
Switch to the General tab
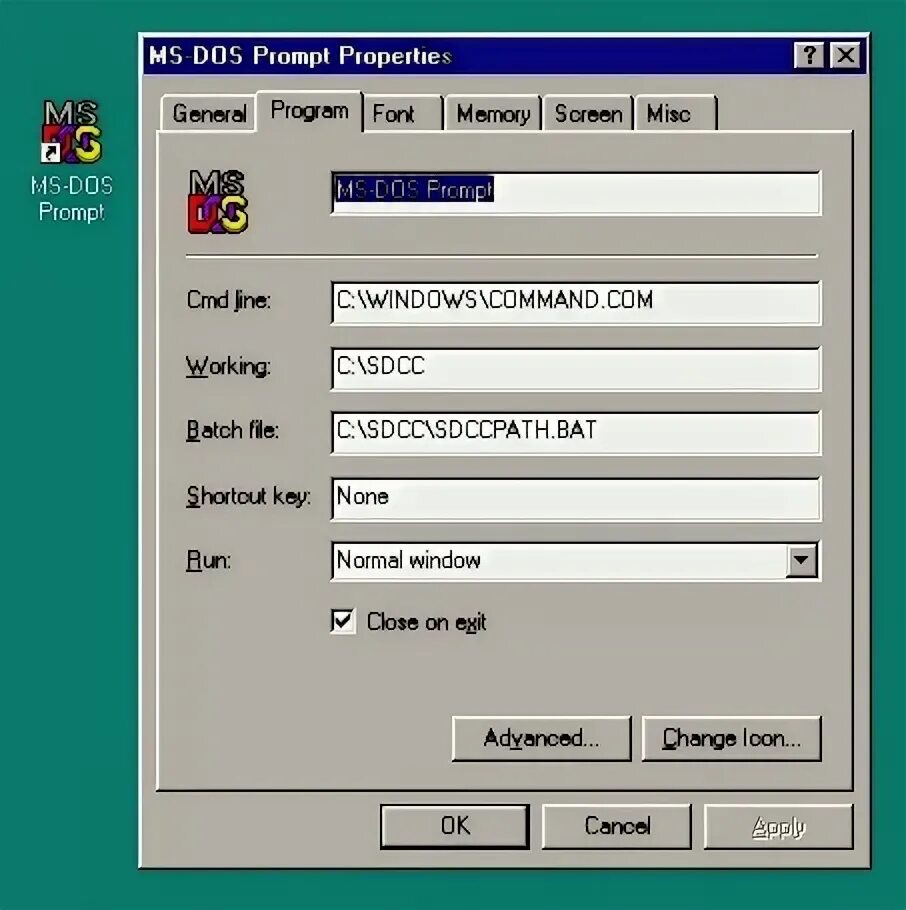point(209,113)
